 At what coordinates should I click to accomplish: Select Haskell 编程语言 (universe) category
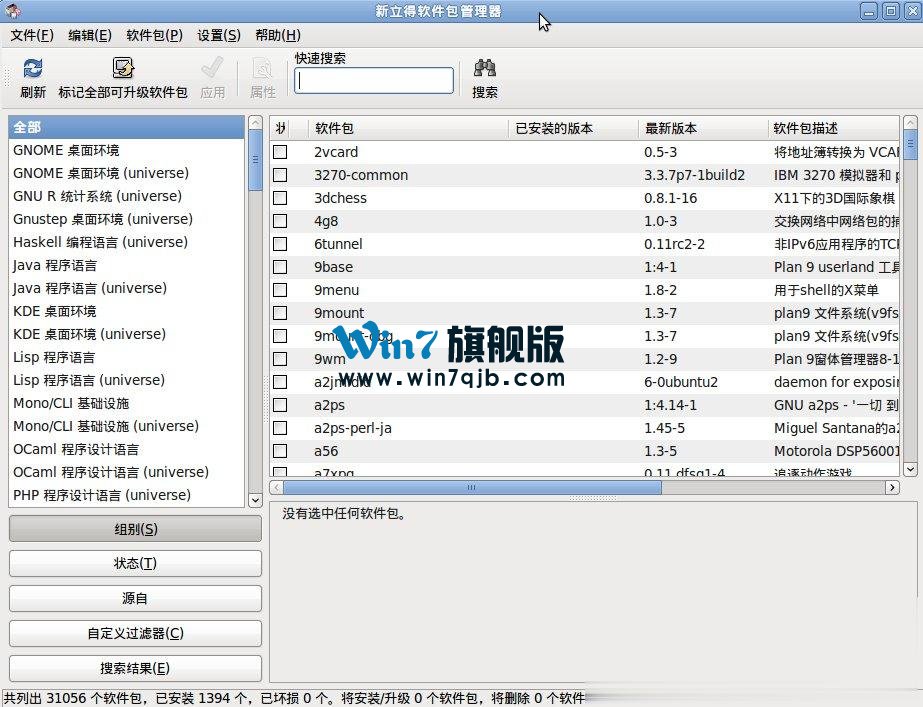(127, 242)
